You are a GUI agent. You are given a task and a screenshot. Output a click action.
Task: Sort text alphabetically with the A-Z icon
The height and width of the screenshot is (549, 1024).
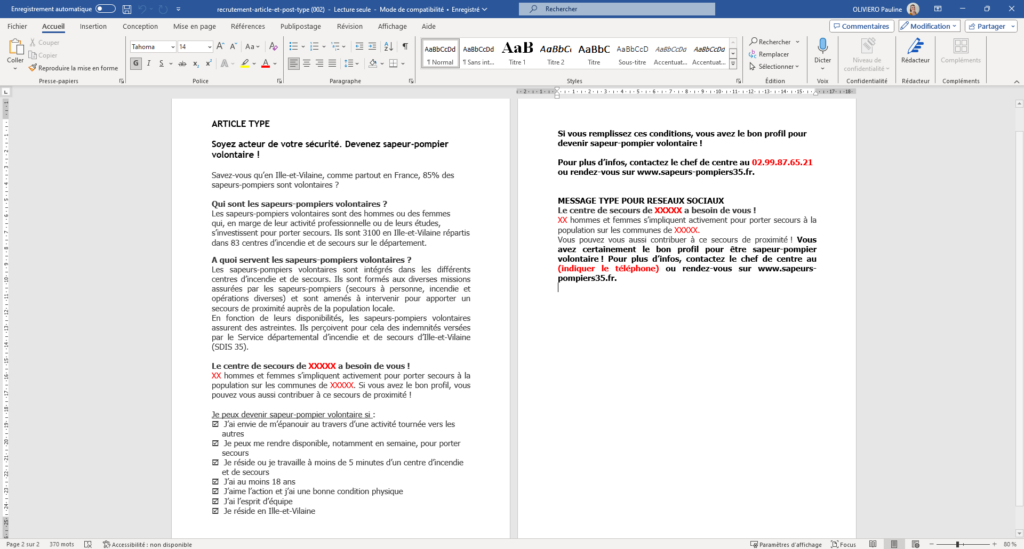(389, 46)
